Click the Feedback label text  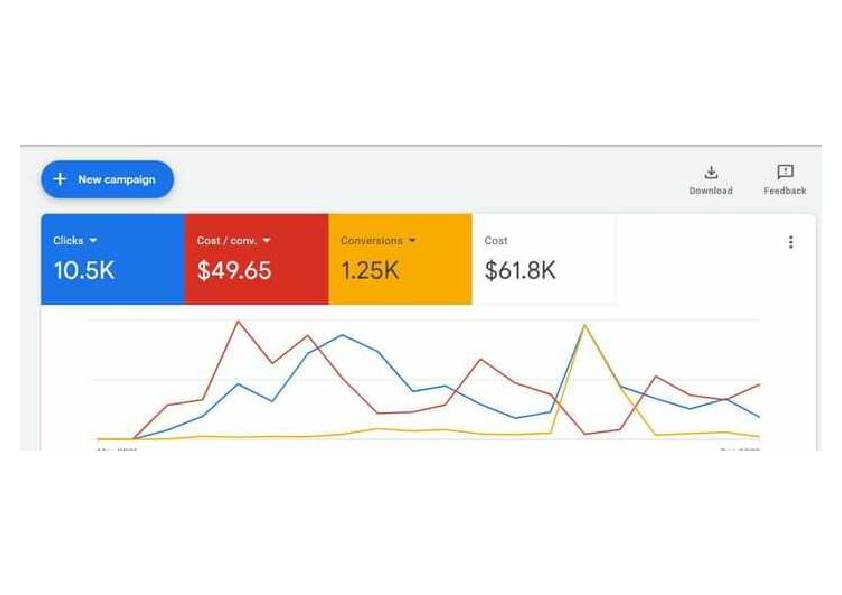[784, 189]
